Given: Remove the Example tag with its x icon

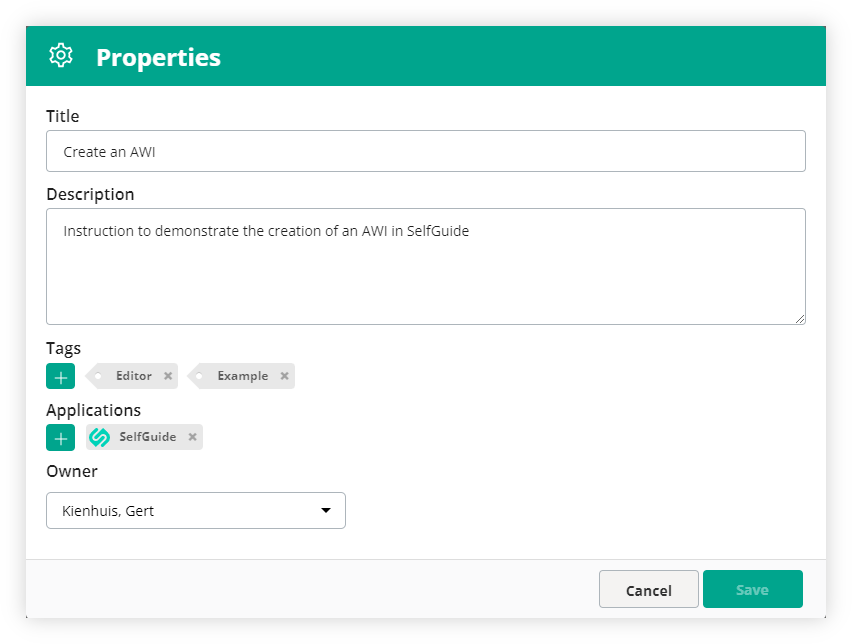Looking at the screenshot, I should [x=284, y=376].
